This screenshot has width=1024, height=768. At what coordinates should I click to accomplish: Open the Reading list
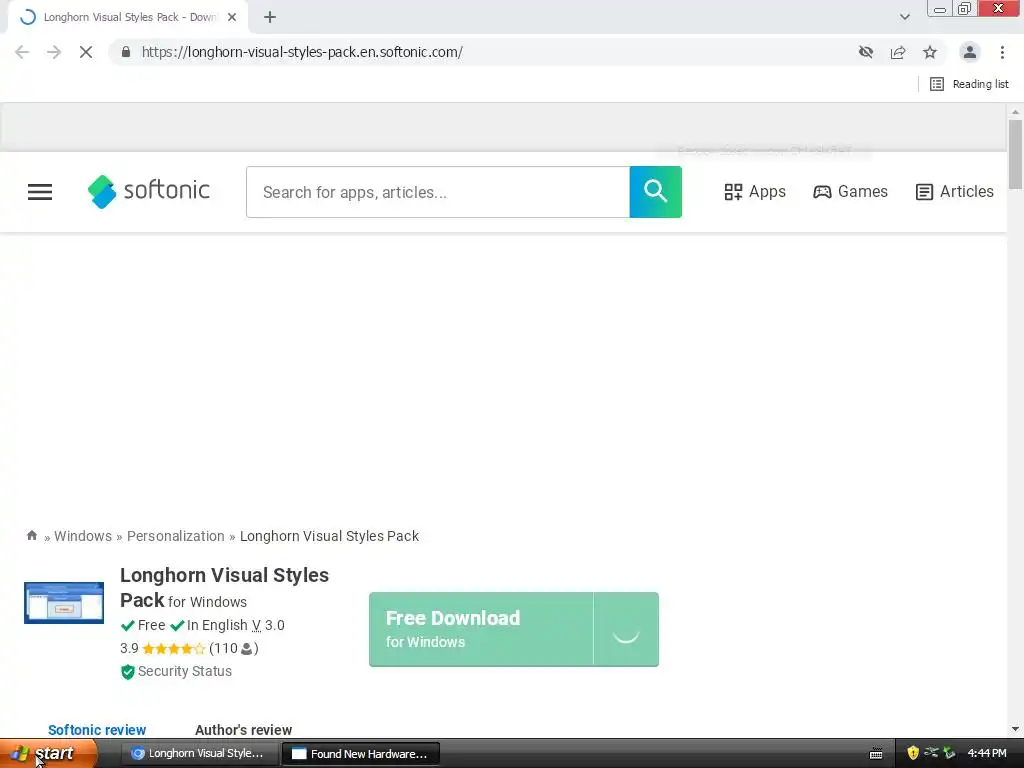tap(969, 84)
